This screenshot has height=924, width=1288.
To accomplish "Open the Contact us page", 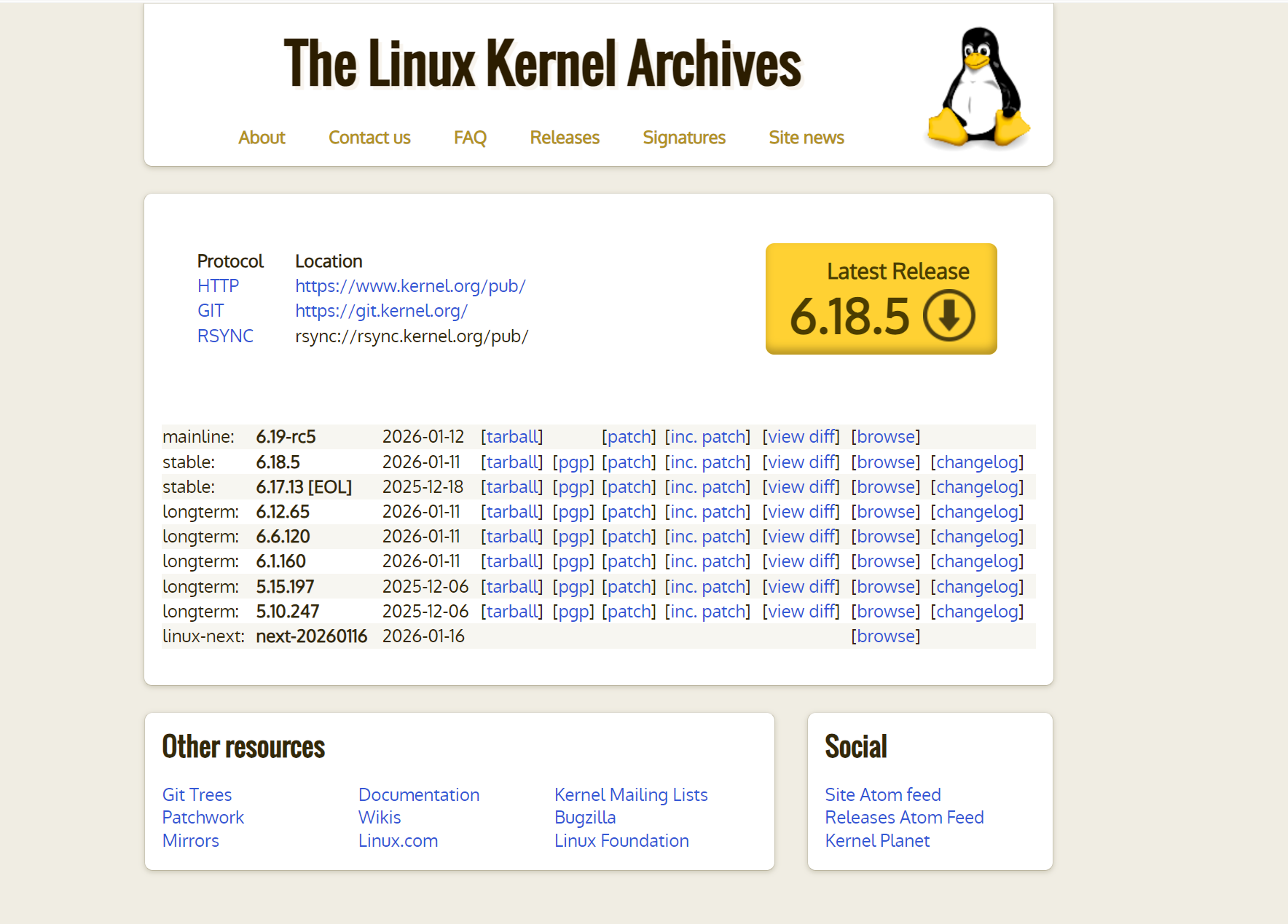I will pyautogui.click(x=369, y=138).
